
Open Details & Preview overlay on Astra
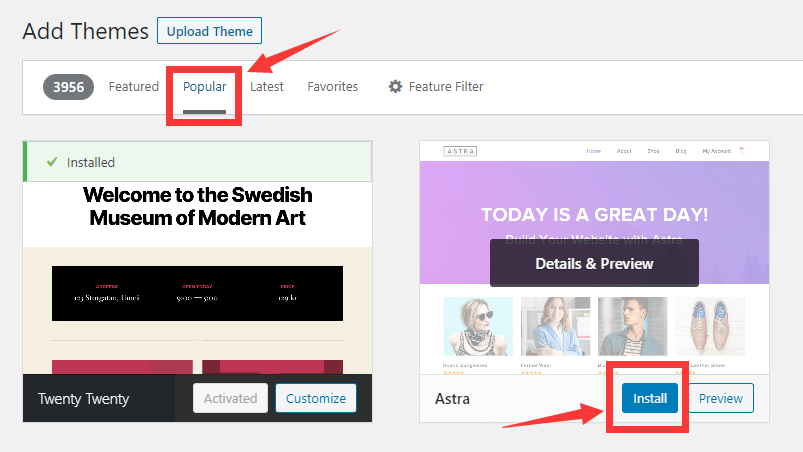point(594,264)
